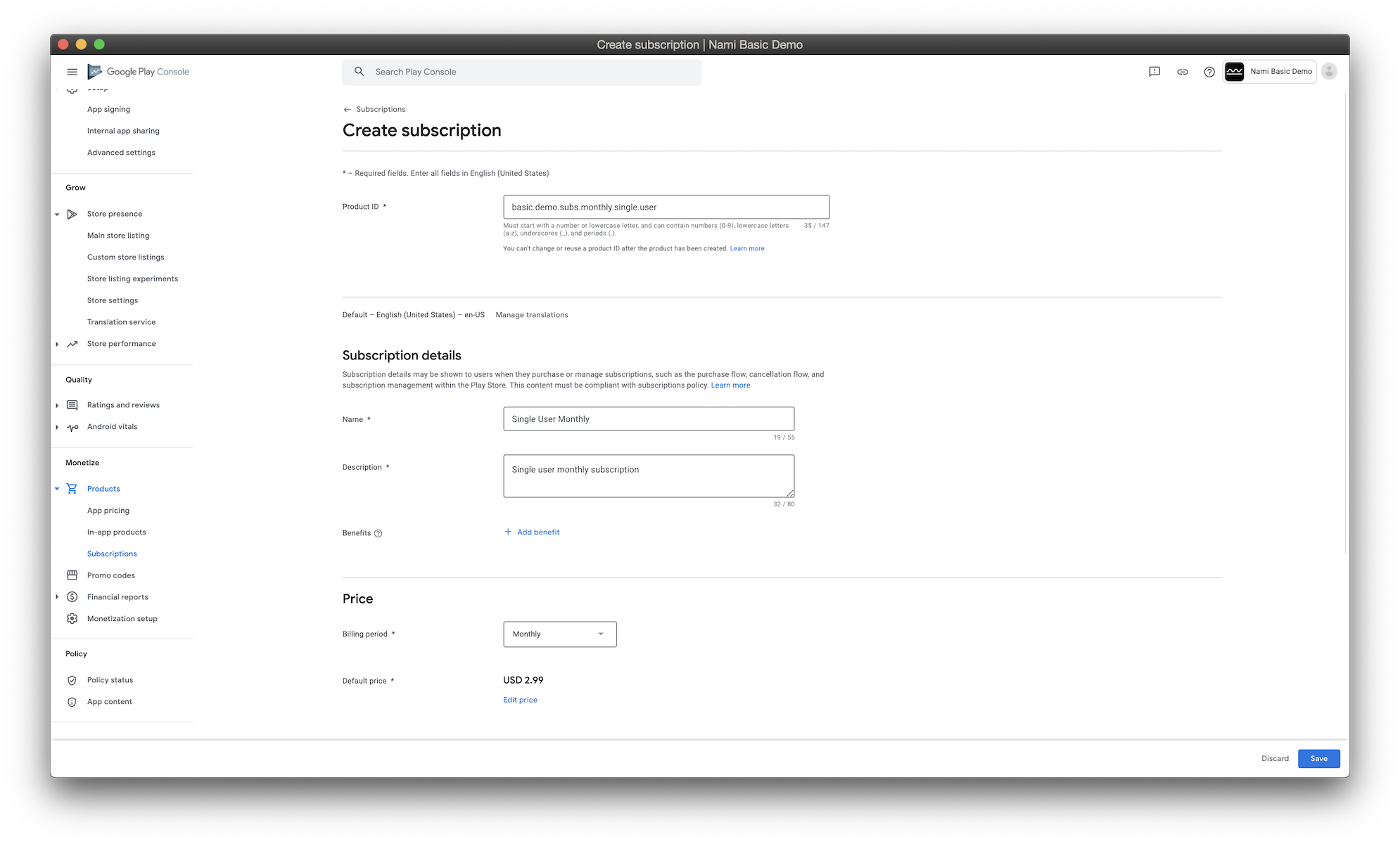Screen dimensions: 1400x844
Task: Open the hamburger navigation menu
Action: pyautogui.click(x=72, y=72)
